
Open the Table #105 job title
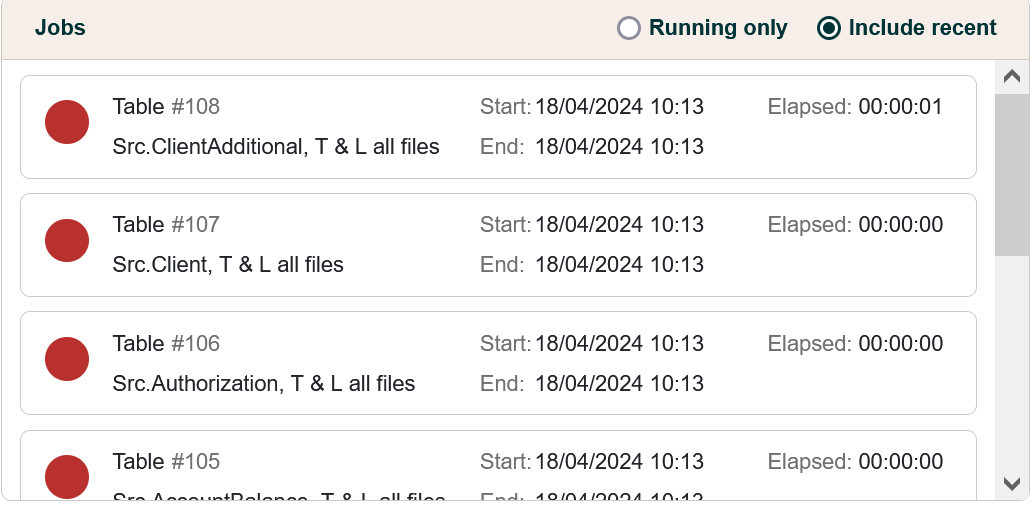coord(166,461)
